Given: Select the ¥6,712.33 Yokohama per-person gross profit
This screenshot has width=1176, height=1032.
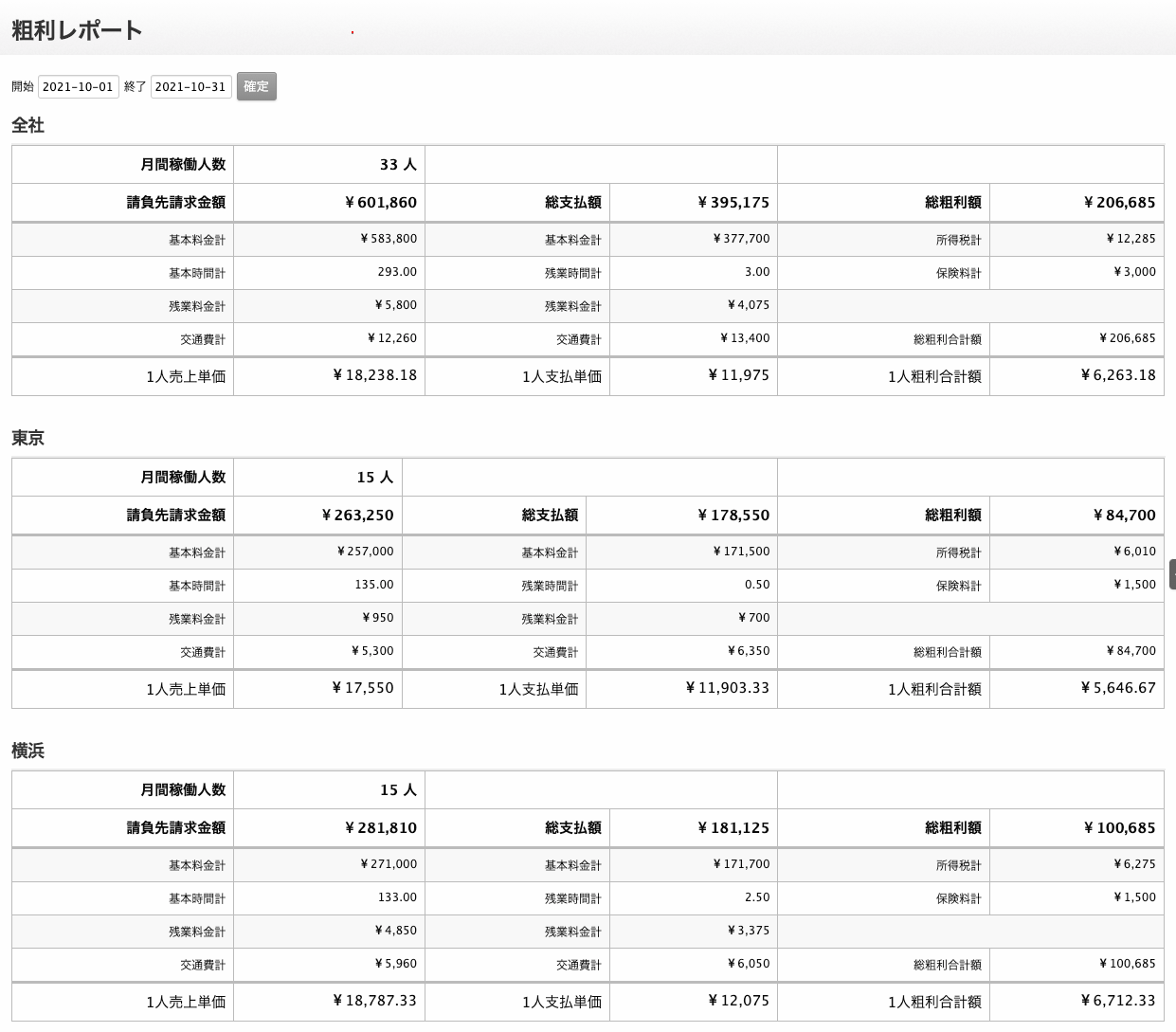Looking at the screenshot, I should click(x=1118, y=1001).
